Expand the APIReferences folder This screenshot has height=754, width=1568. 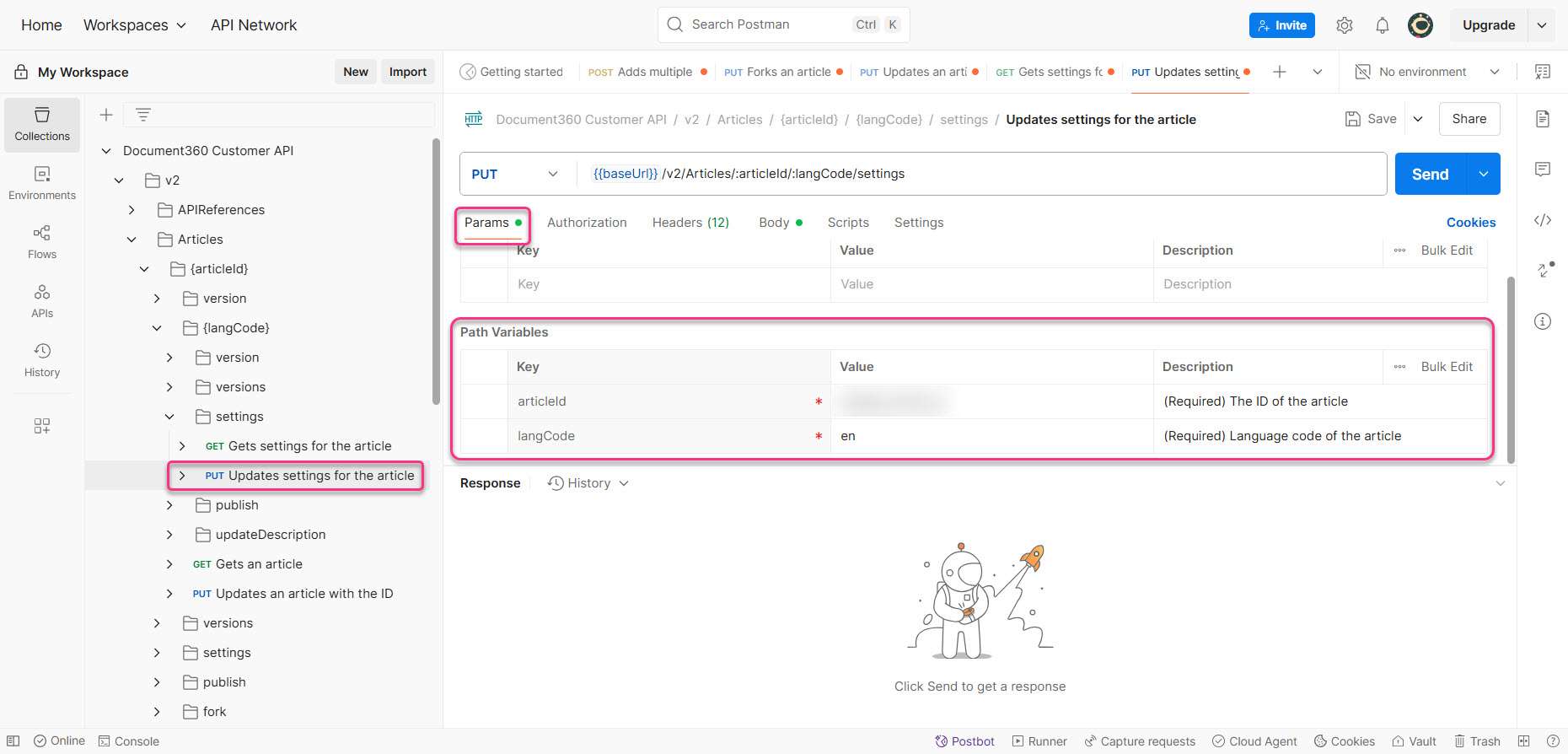132,210
